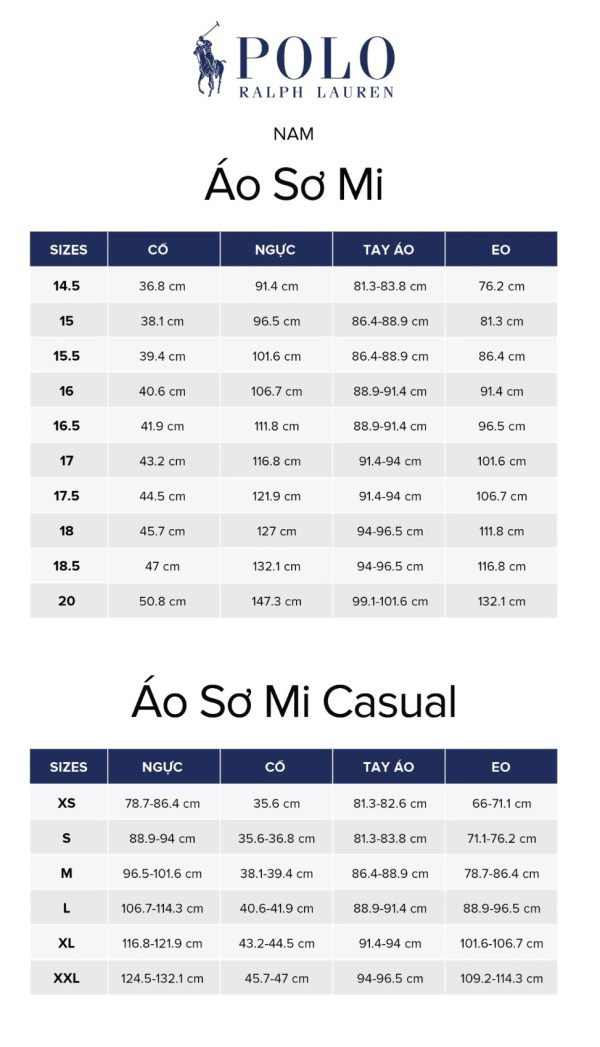Click the 35.6 cm neck cell for XS
This screenshot has height=1047, width=600.
point(276,803)
